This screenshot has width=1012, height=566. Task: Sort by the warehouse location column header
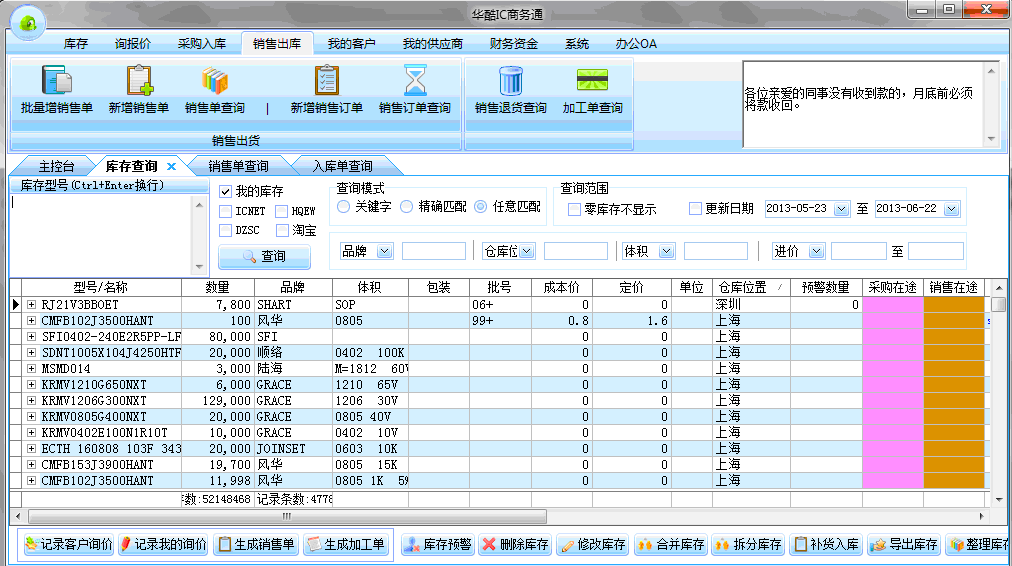pos(751,288)
